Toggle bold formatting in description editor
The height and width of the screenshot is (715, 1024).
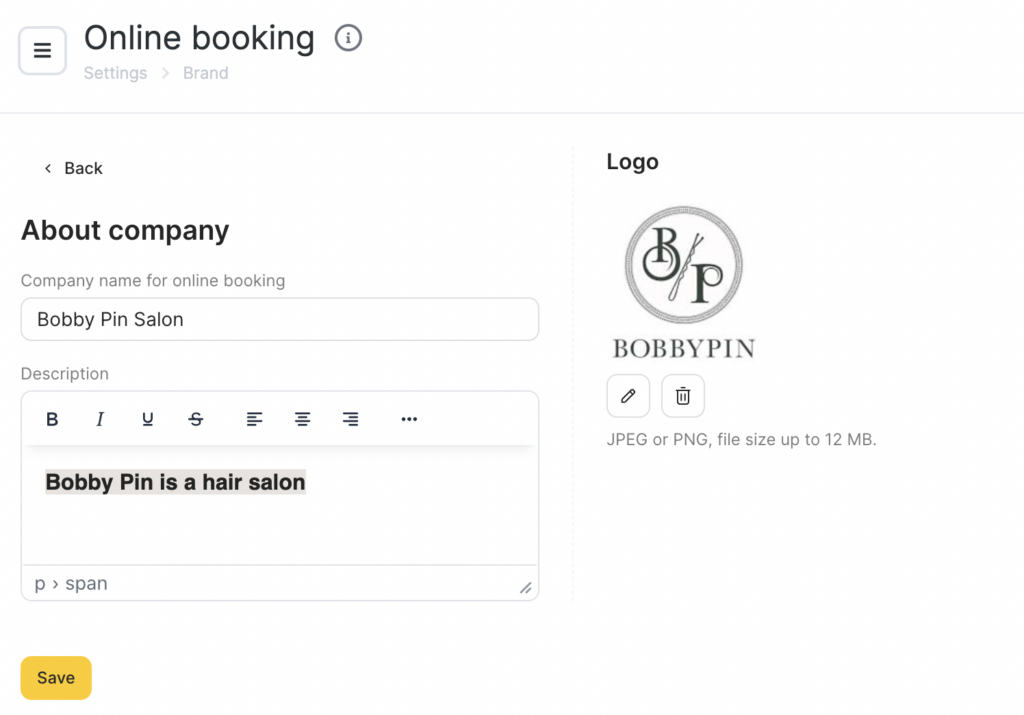click(52, 419)
